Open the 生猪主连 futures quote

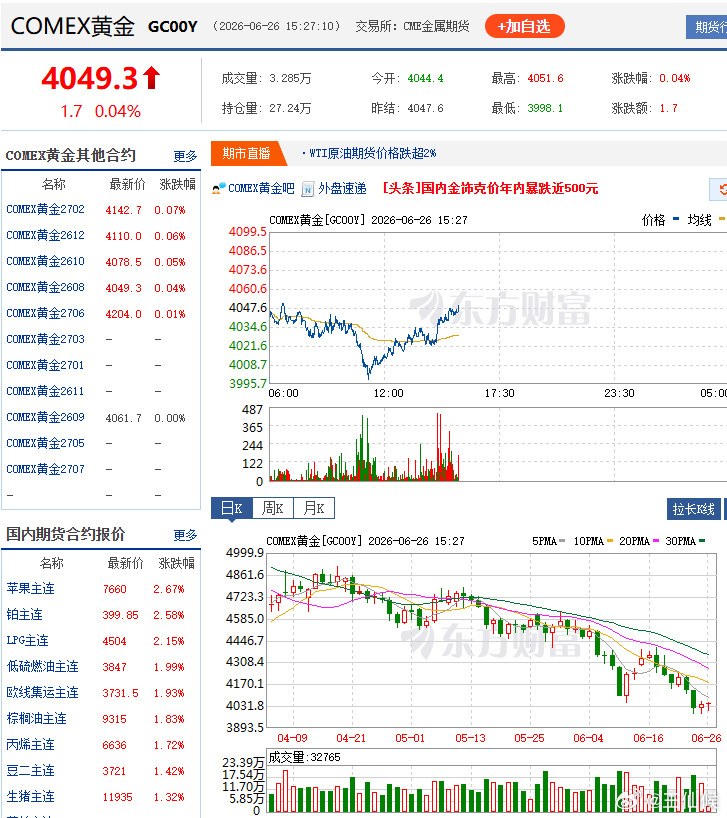[x=30, y=797]
